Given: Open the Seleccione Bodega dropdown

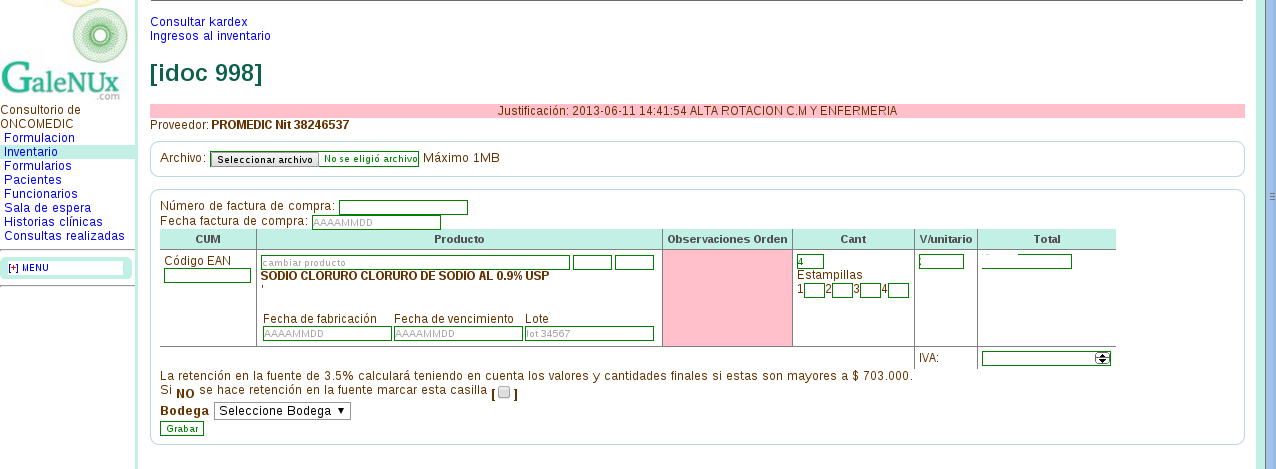Looking at the screenshot, I should [x=282, y=411].
